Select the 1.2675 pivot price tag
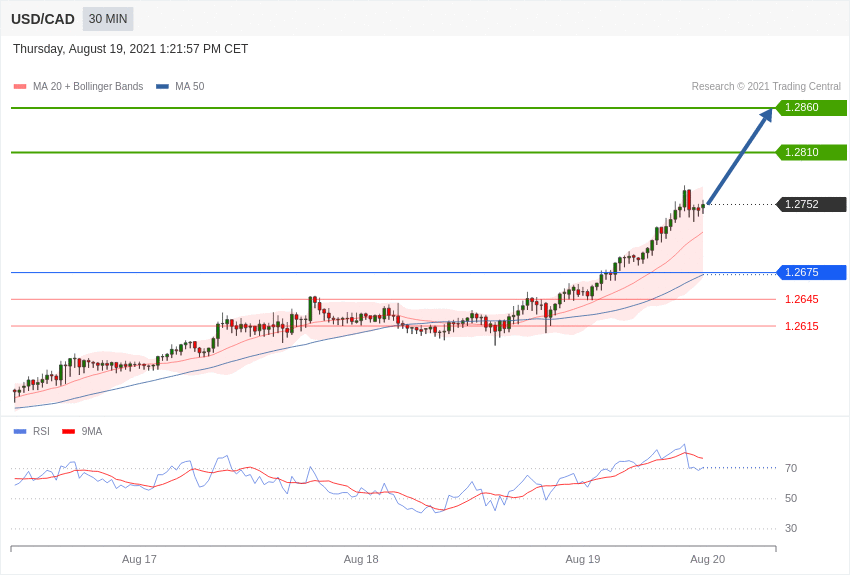The width and height of the screenshot is (850, 576). pyautogui.click(x=811, y=272)
